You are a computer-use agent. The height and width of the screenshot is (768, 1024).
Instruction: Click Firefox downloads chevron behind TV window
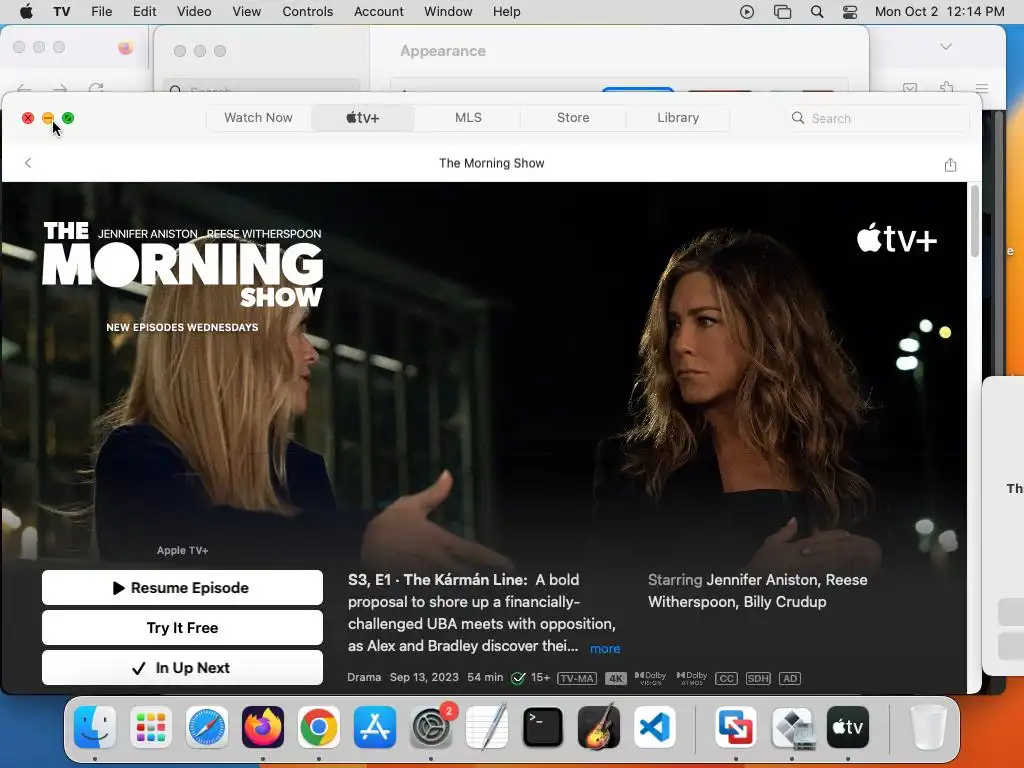coord(946,46)
